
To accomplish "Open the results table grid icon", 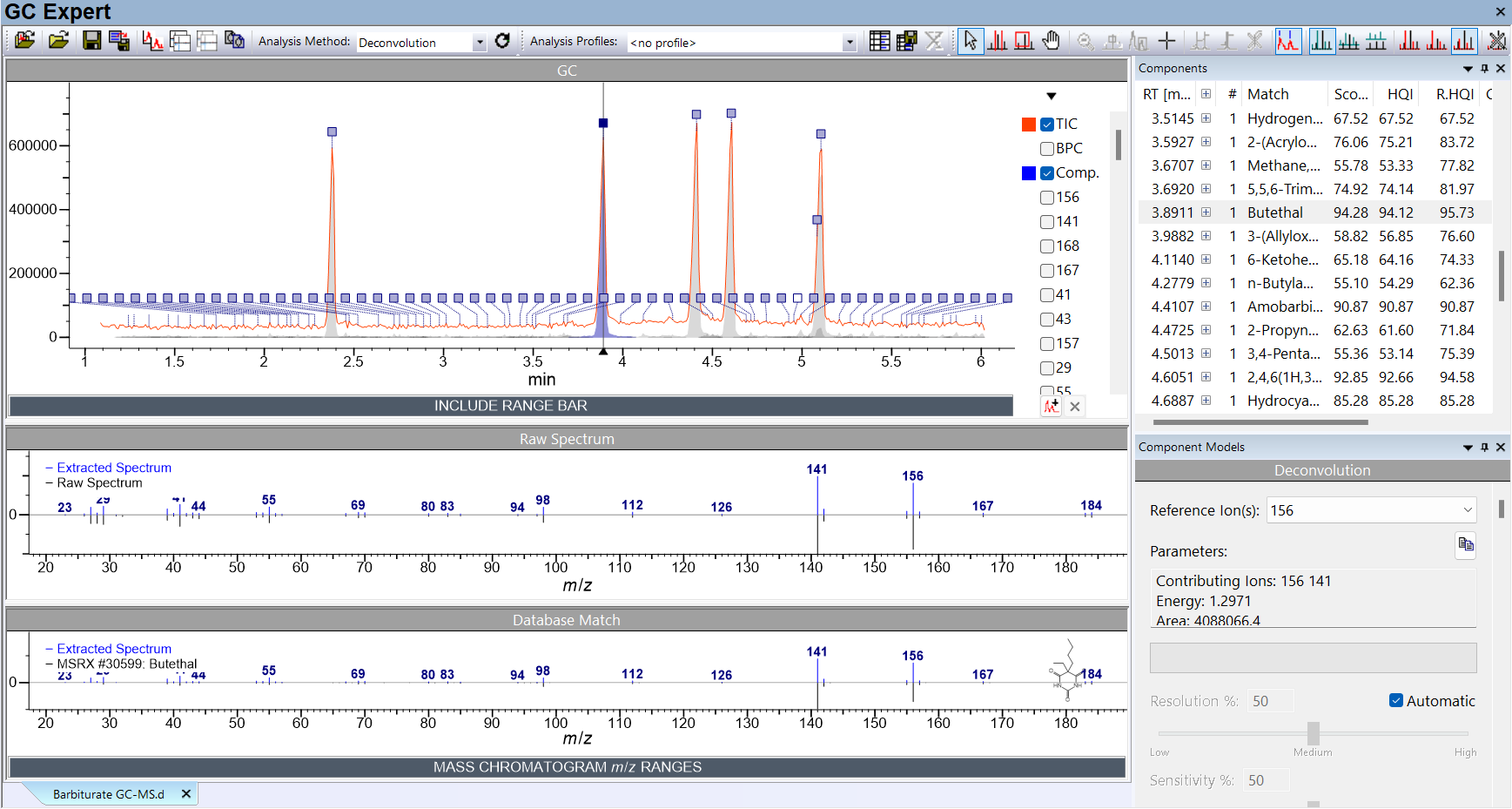I will point(879,41).
